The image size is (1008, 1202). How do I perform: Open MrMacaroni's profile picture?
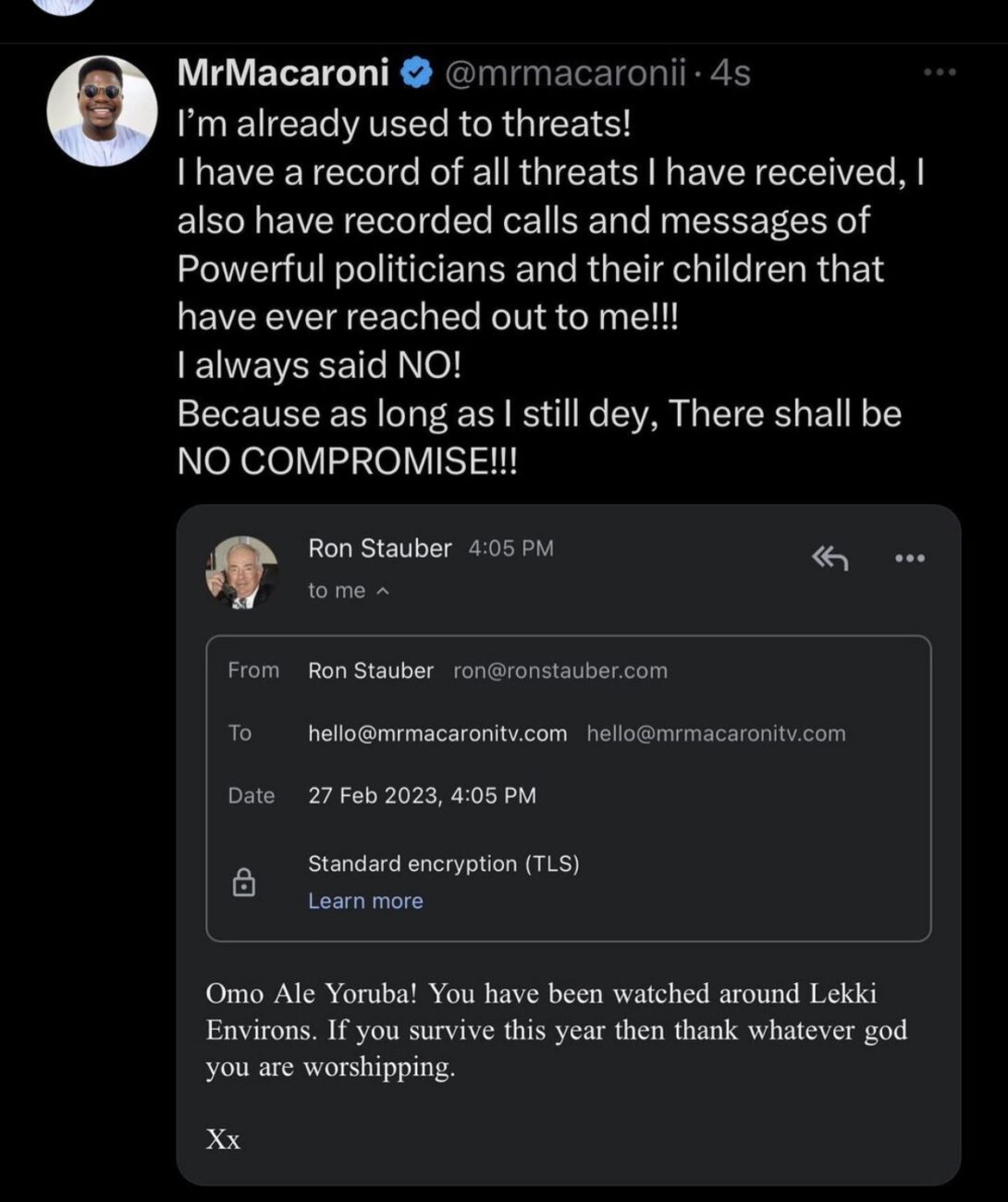102,110
